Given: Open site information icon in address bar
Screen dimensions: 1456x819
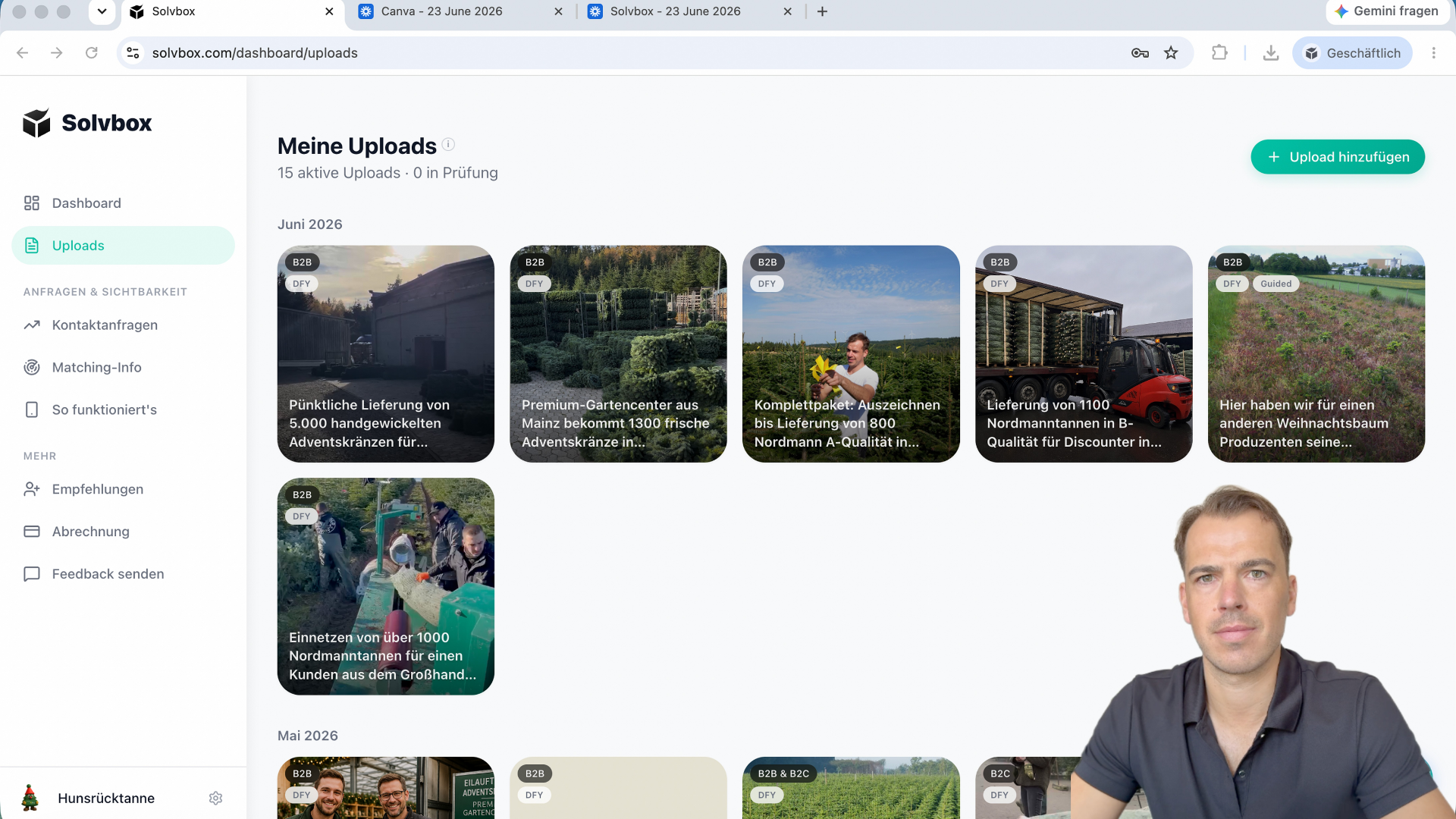Looking at the screenshot, I should point(133,53).
